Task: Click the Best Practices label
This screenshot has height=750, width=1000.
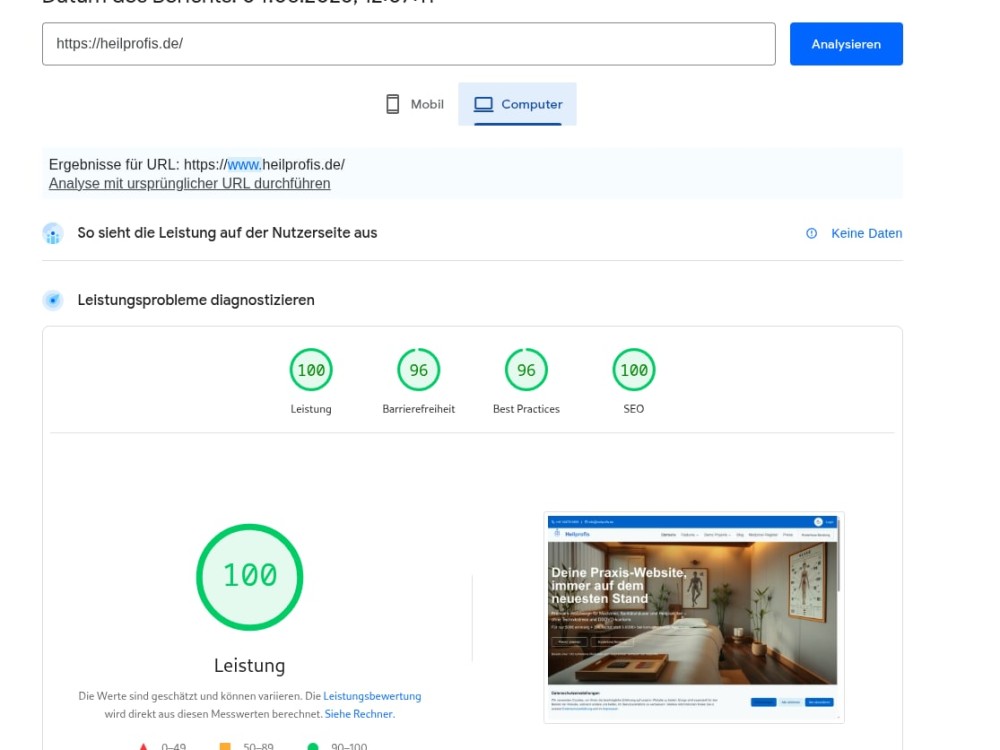Action: (526, 409)
